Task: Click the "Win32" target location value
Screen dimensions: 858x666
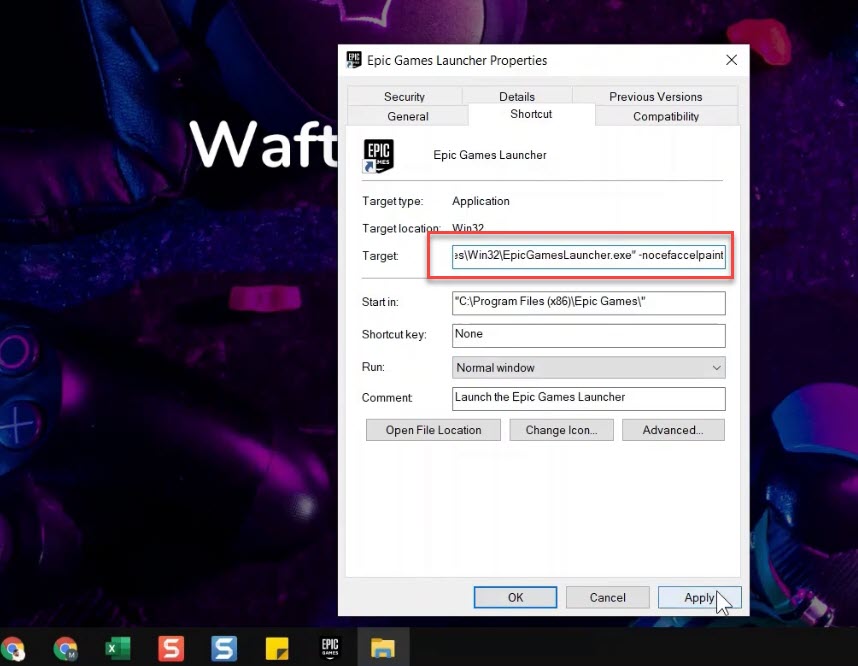Action: point(468,228)
